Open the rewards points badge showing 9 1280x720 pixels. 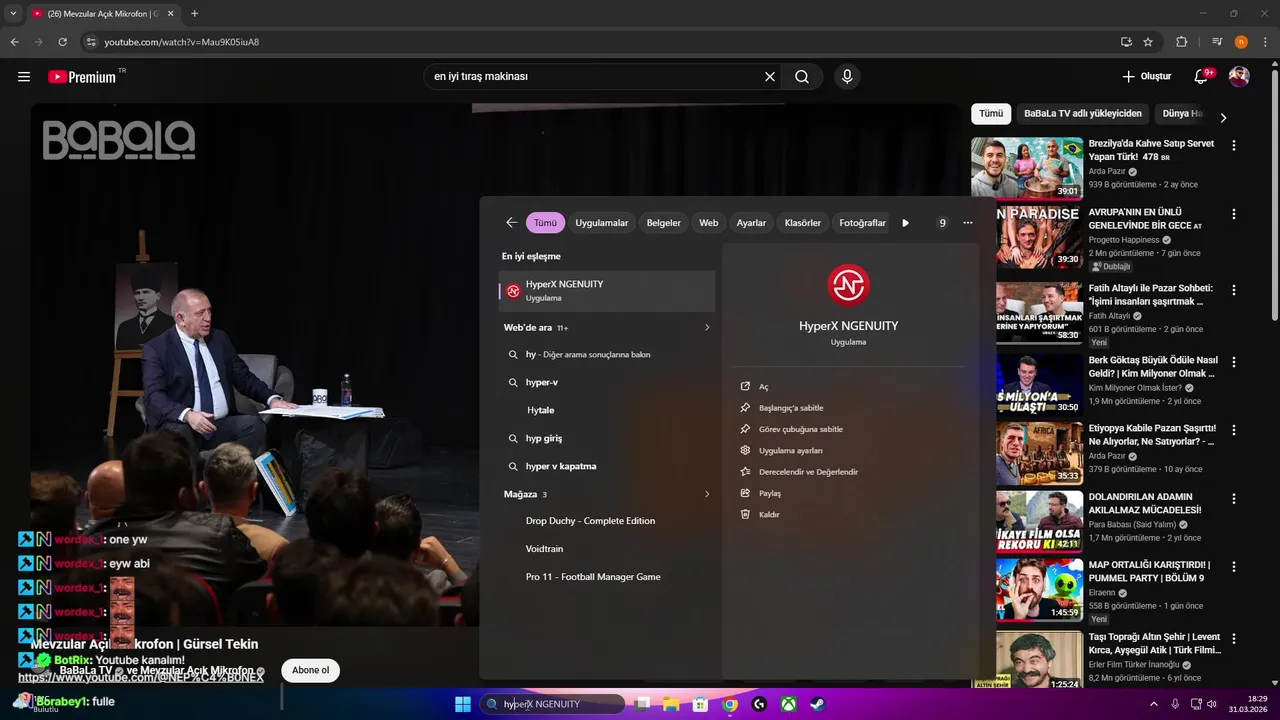click(942, 223)
